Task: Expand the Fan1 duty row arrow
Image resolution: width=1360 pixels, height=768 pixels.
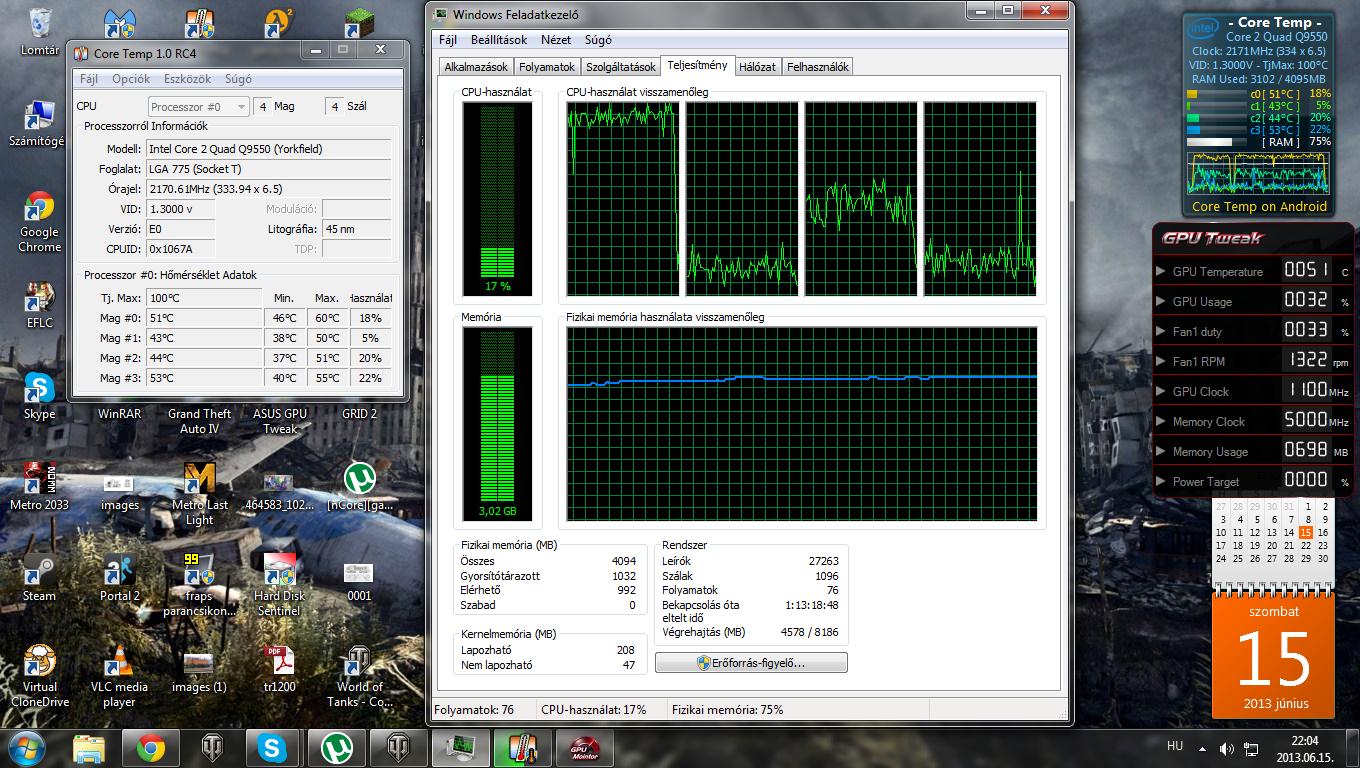Action: pyautogui.click(x=1161, y=331)
